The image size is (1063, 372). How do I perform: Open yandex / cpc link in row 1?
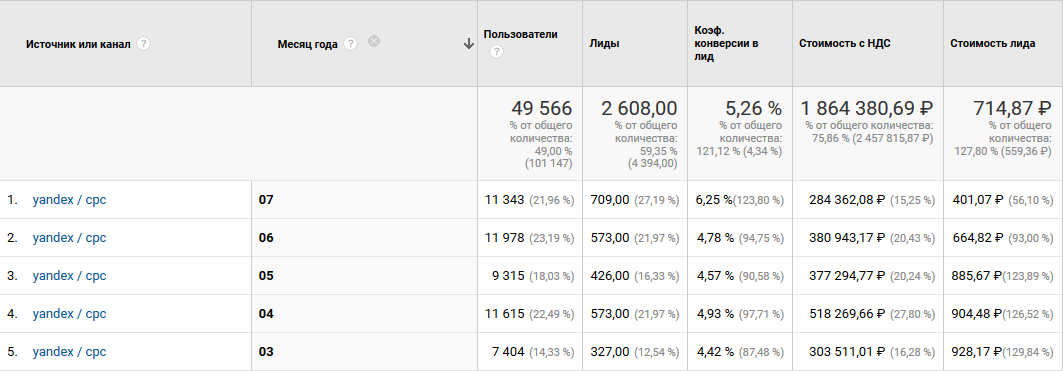coord(69,200)
